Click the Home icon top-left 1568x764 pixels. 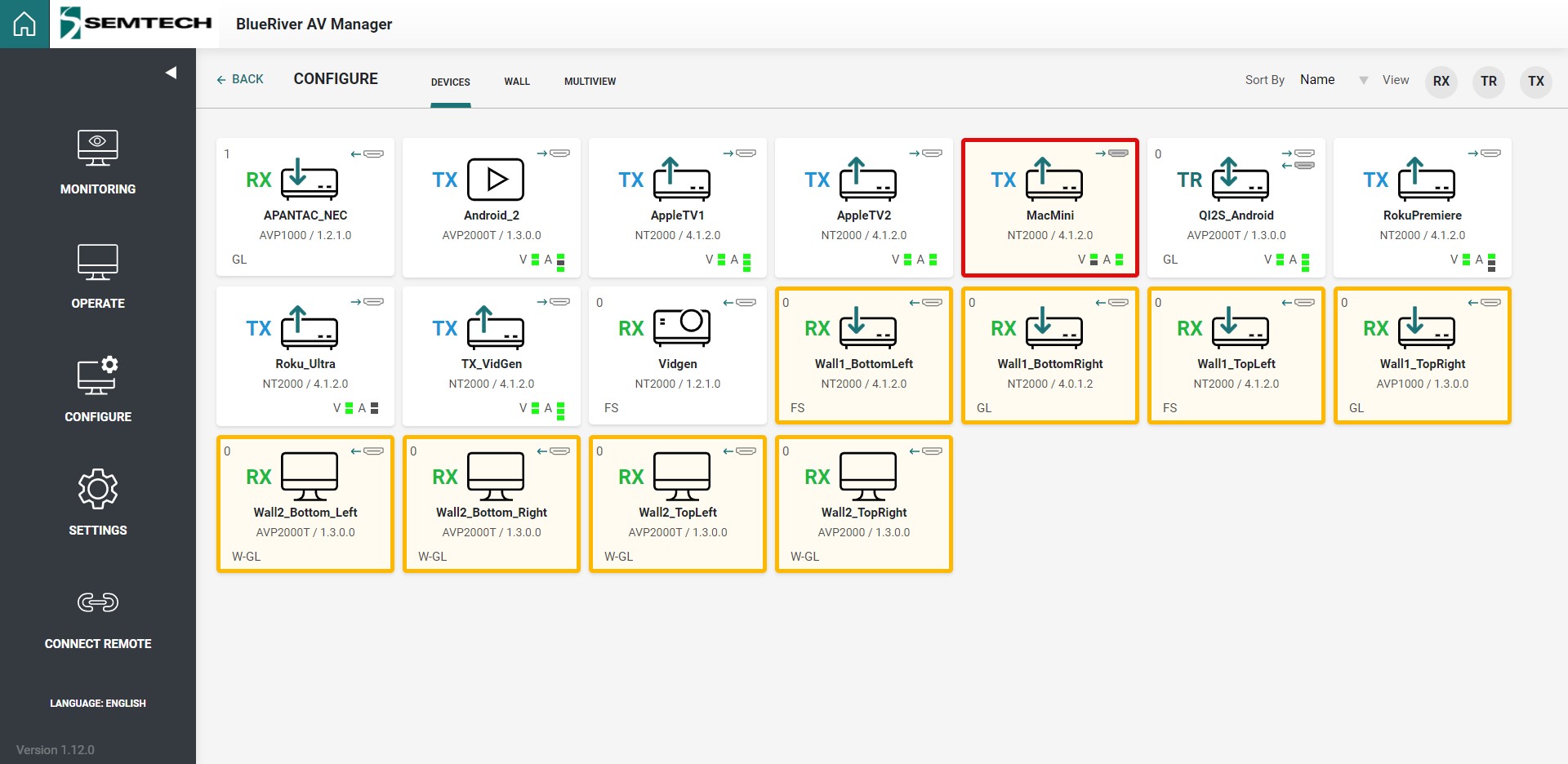[x=24, y=24]
